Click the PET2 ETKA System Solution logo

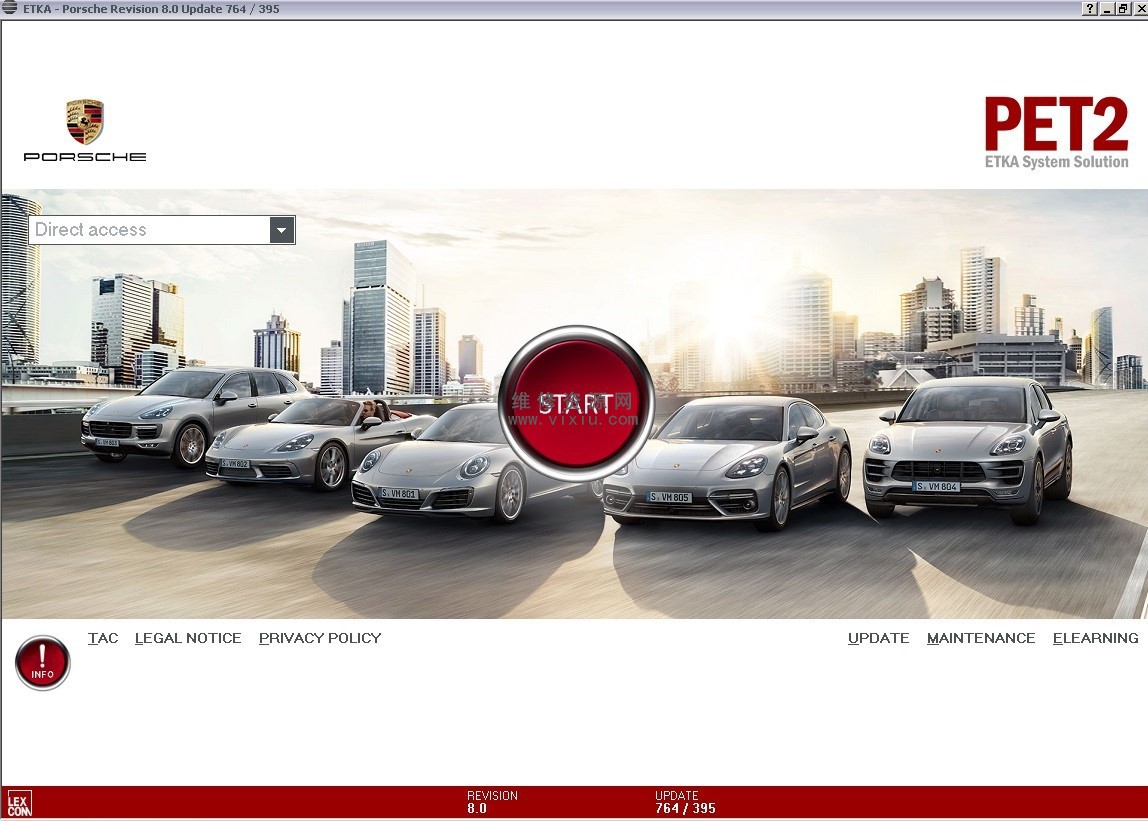pos(1056,133)
